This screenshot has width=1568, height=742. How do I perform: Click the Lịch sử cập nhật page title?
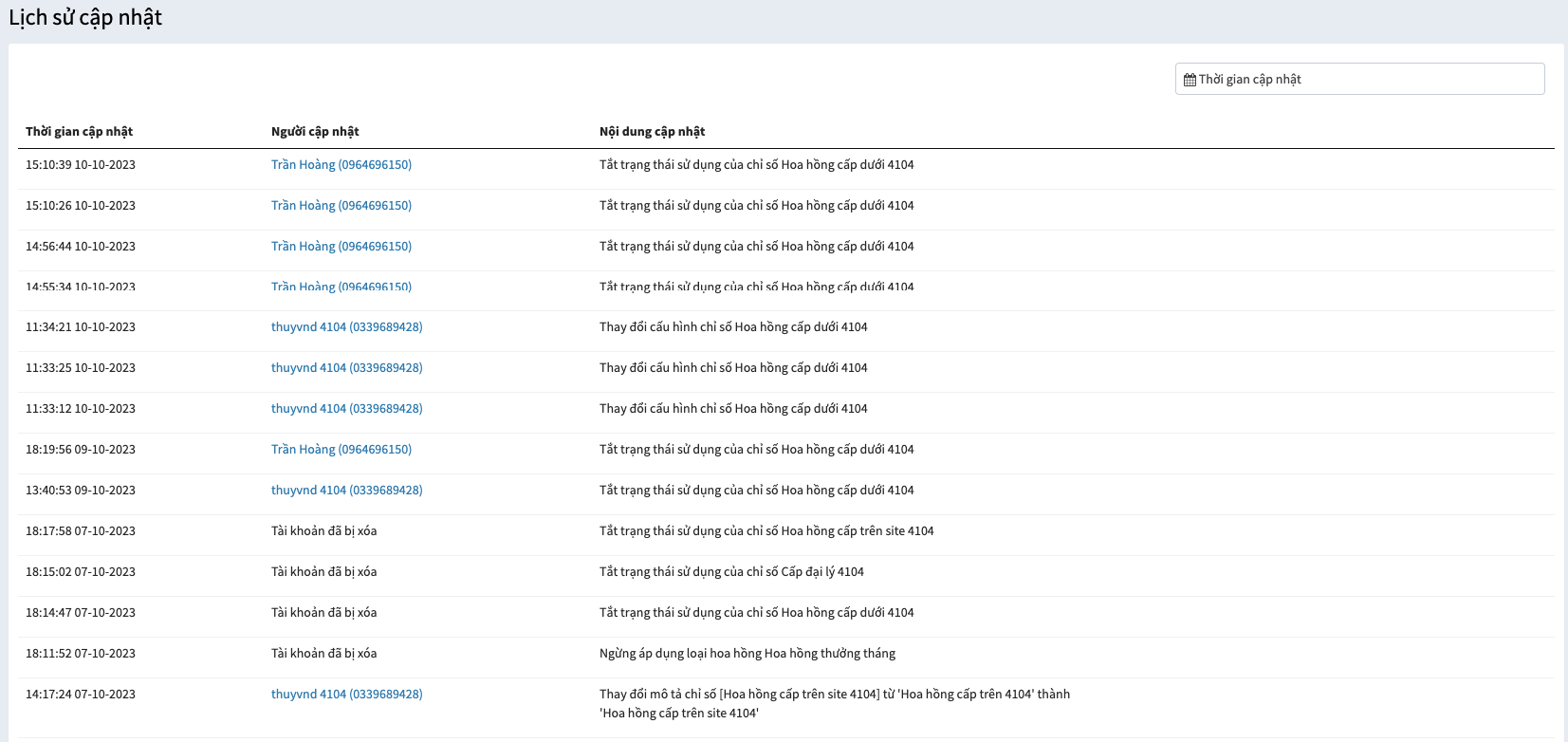point(85,18)
